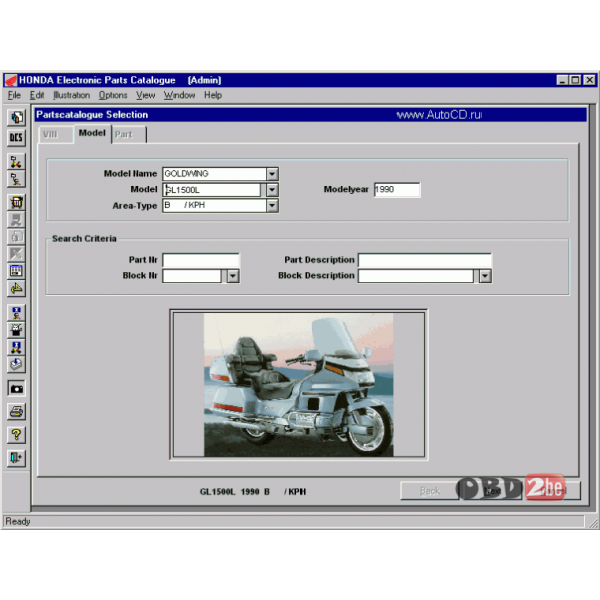Open the DCS toolbar button
Viewport: 600px width, 600px height.
(16, 137)
